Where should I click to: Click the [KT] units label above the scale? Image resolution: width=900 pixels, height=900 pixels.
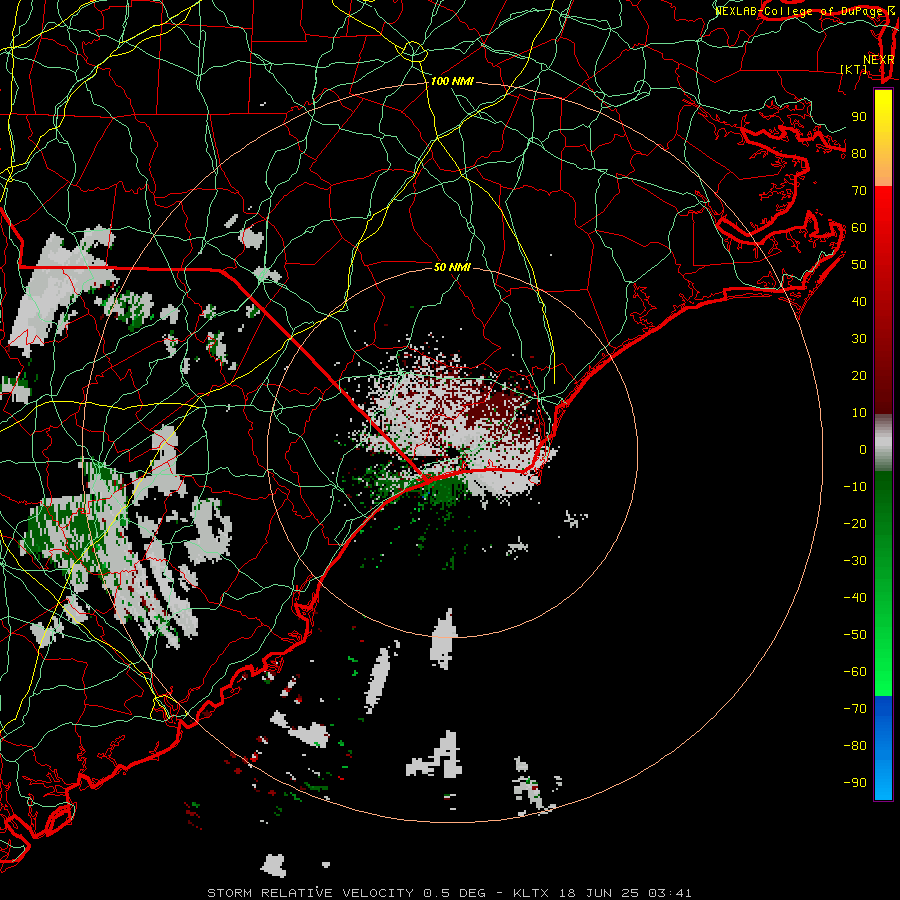pyautogui.click(x=854, y=69)
